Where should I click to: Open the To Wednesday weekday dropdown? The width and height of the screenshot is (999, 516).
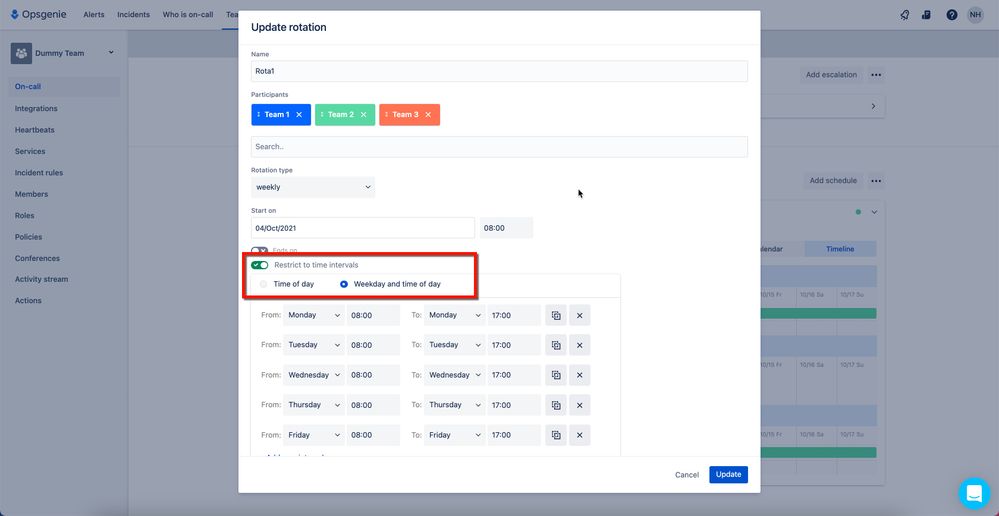[x=455, y=375]
